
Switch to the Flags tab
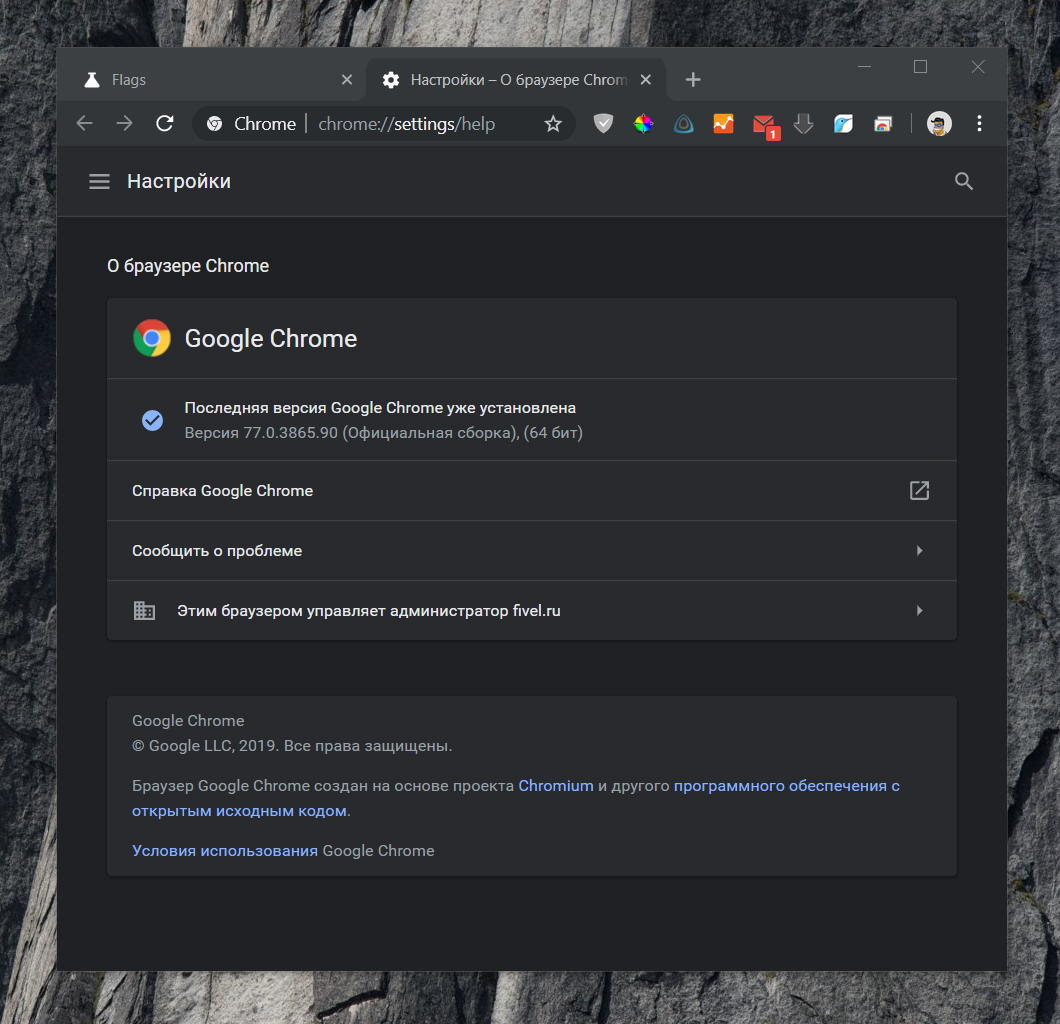(x=213, y=80)
